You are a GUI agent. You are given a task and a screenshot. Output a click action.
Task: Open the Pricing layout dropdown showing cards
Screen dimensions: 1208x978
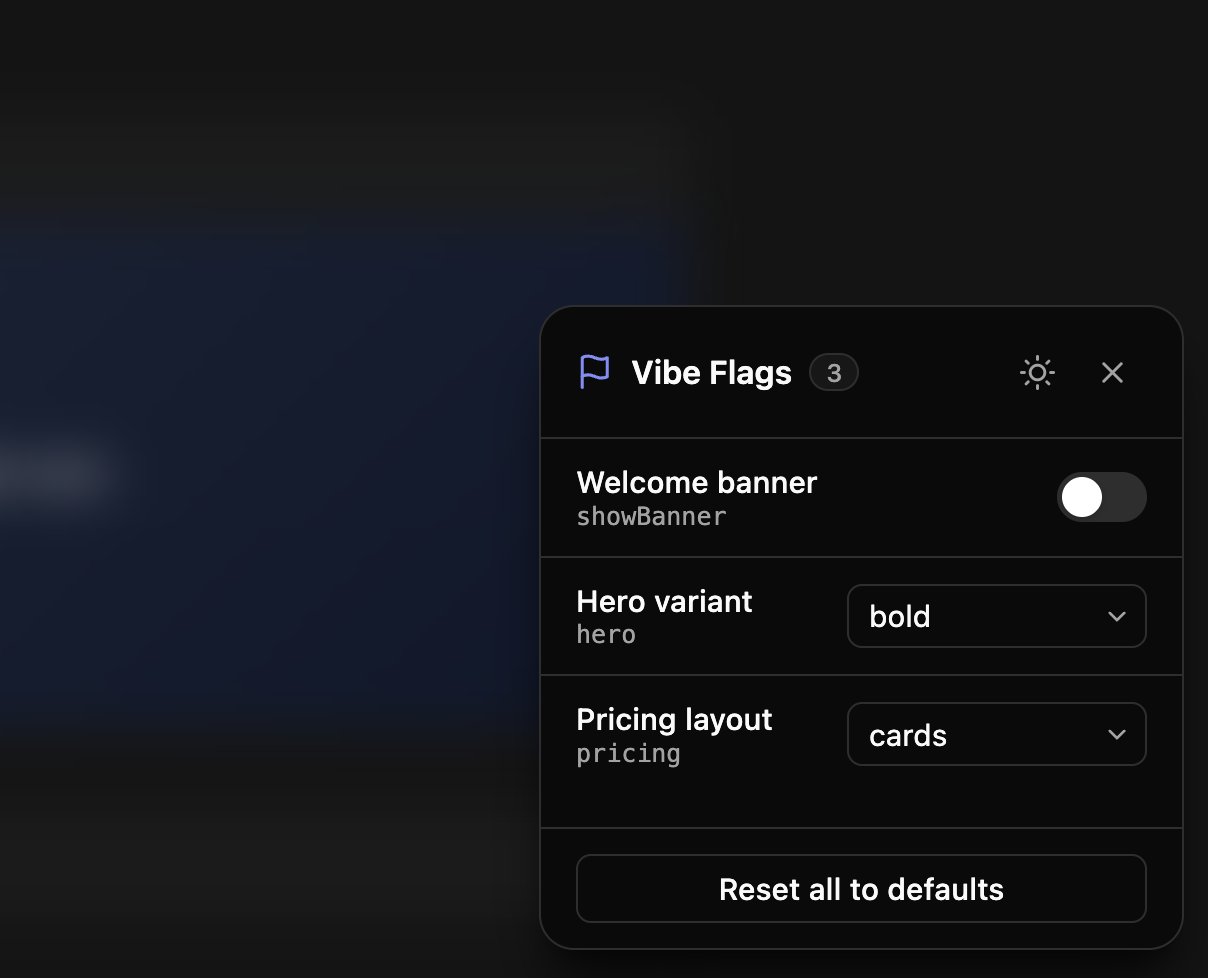point(996,734)
